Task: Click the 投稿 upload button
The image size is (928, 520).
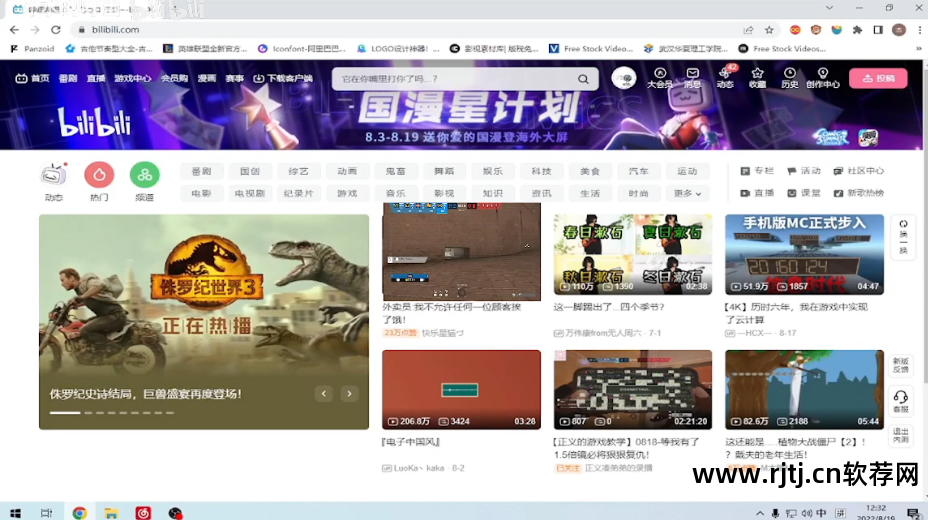Action: [878, 78]
